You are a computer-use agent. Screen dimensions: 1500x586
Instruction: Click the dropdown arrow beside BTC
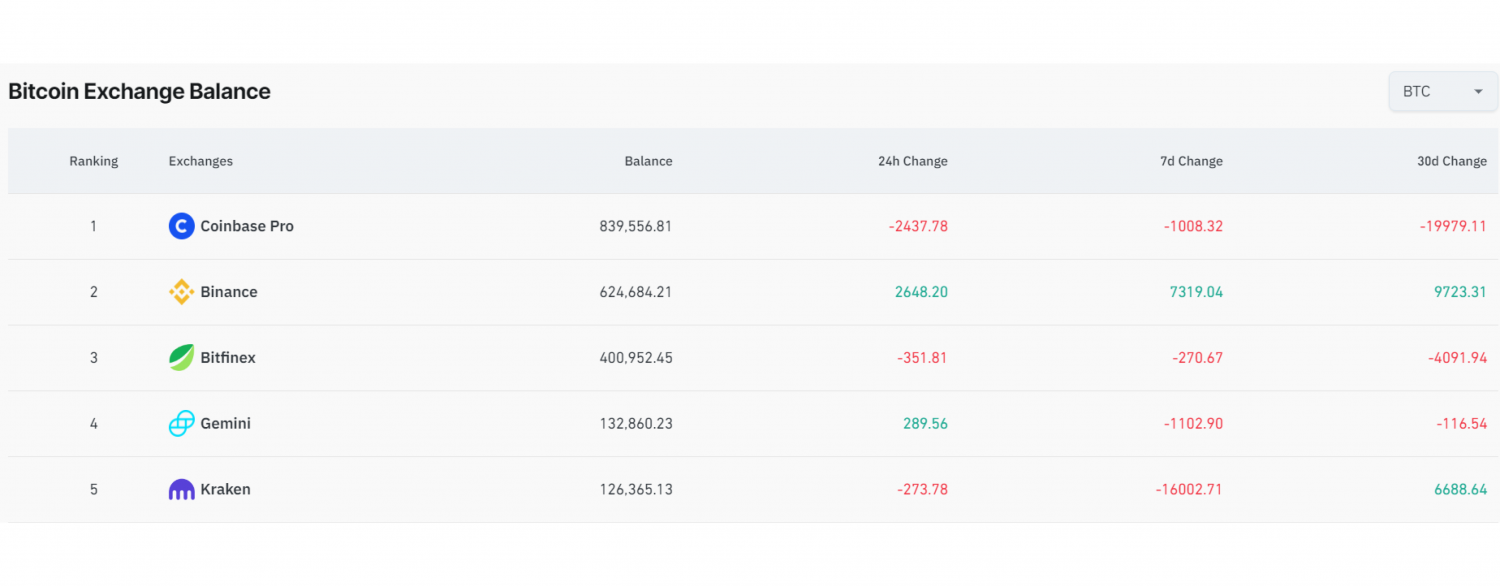point(1478,92)
